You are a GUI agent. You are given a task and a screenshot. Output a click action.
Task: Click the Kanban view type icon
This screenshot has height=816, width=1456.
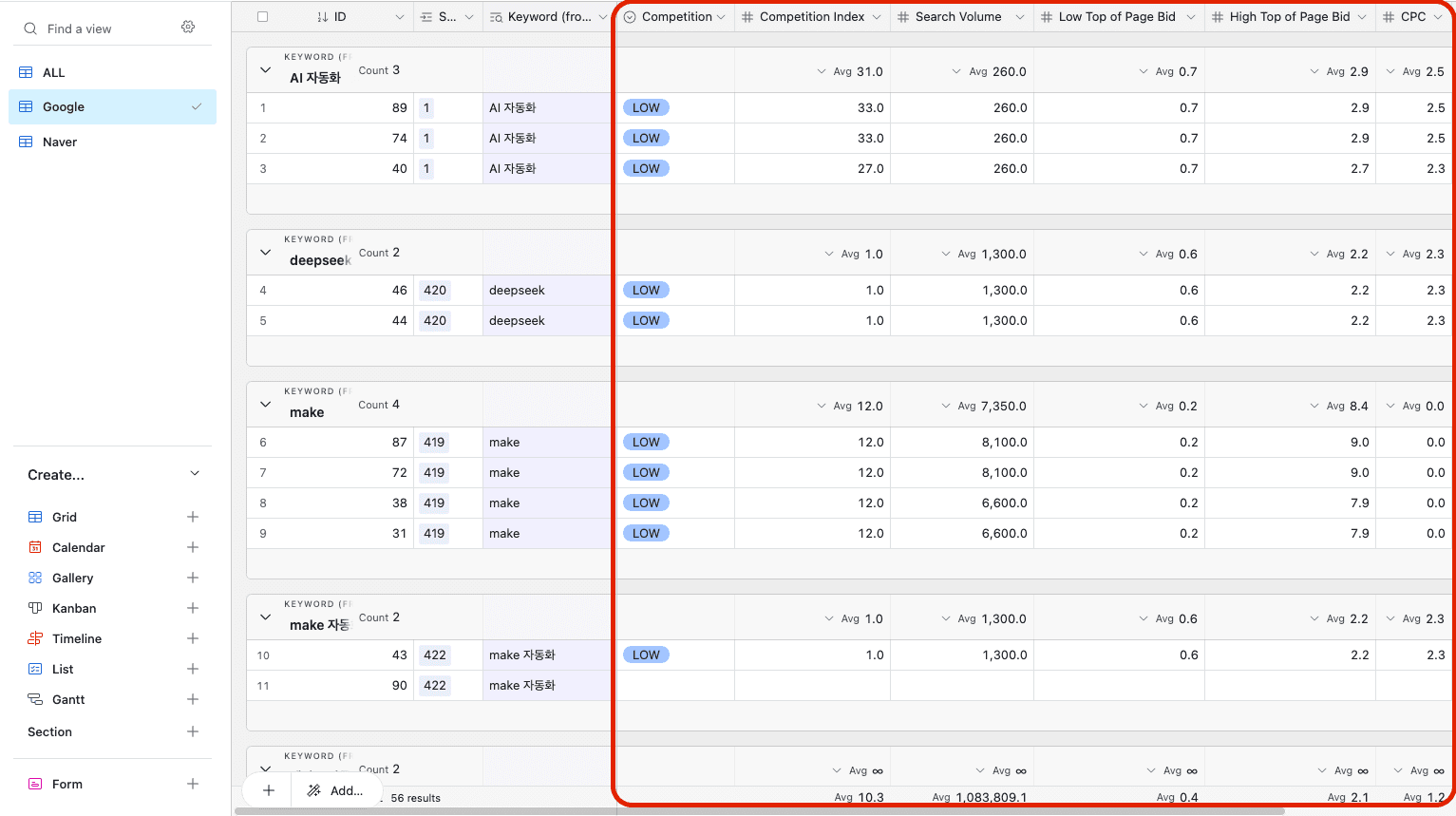(35, 608)
